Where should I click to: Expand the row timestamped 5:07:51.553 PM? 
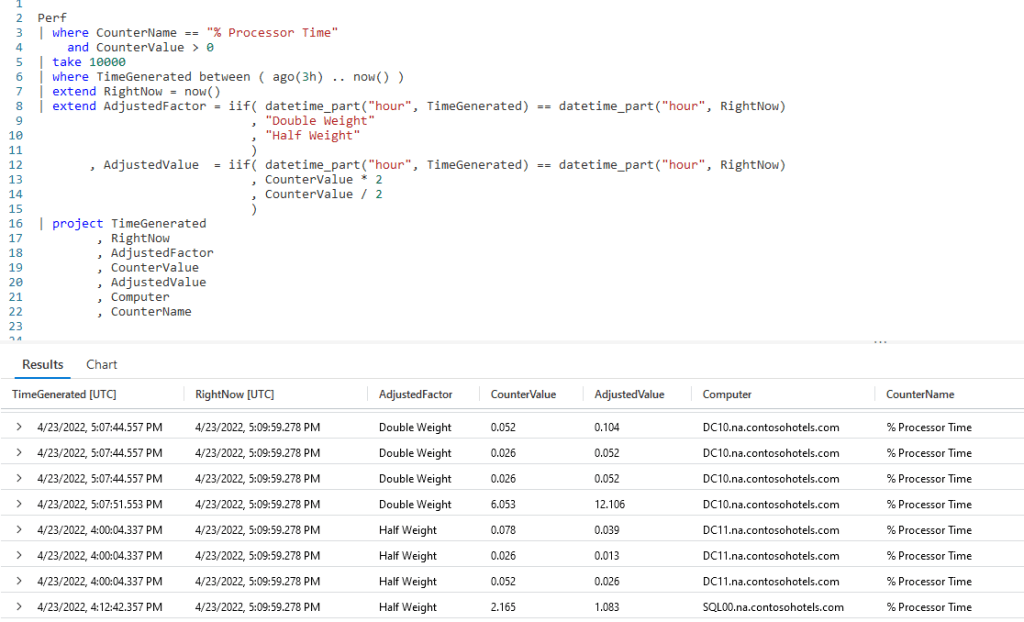point(18,504)
